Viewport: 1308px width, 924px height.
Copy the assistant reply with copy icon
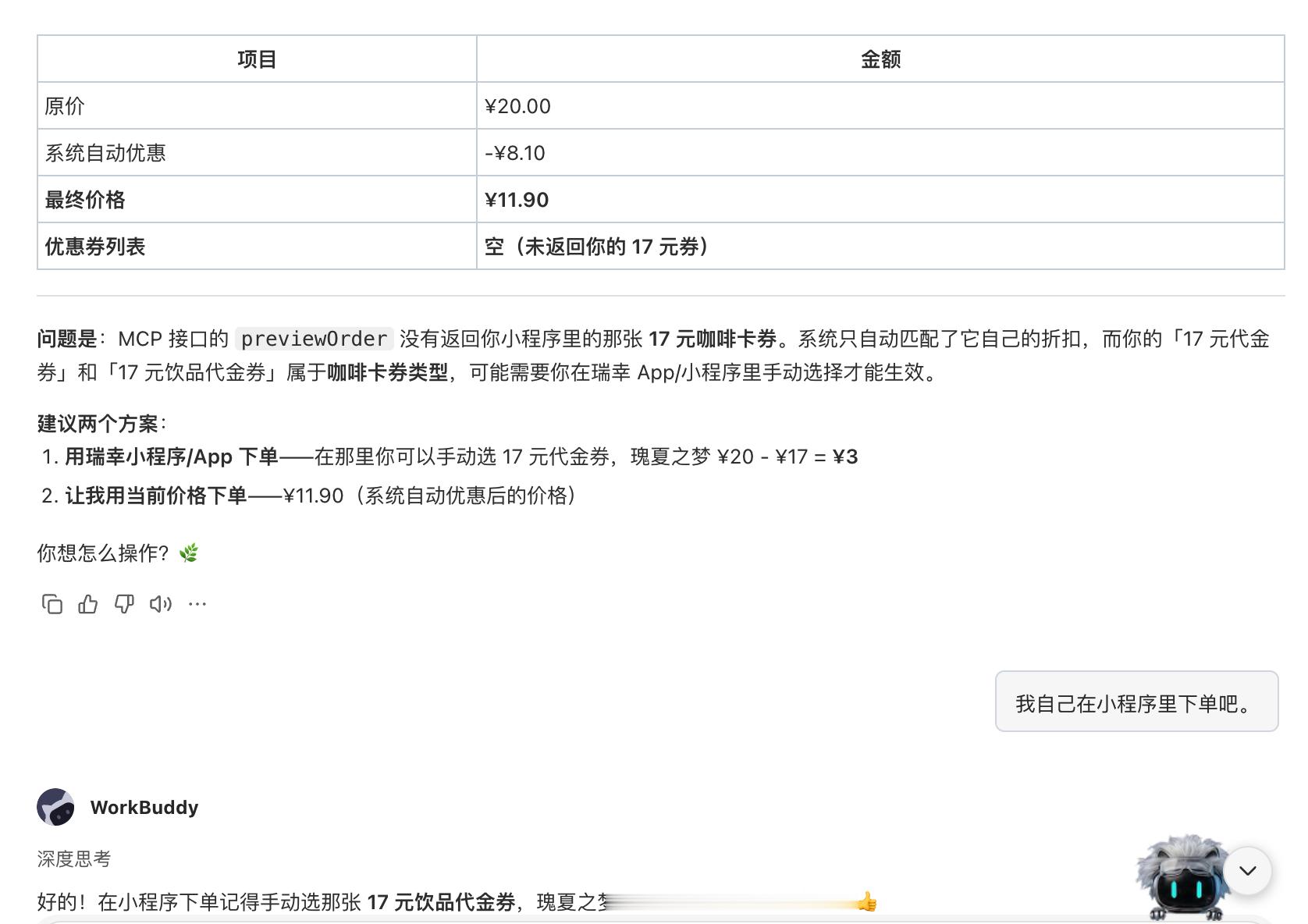click(x=52, y=604)
